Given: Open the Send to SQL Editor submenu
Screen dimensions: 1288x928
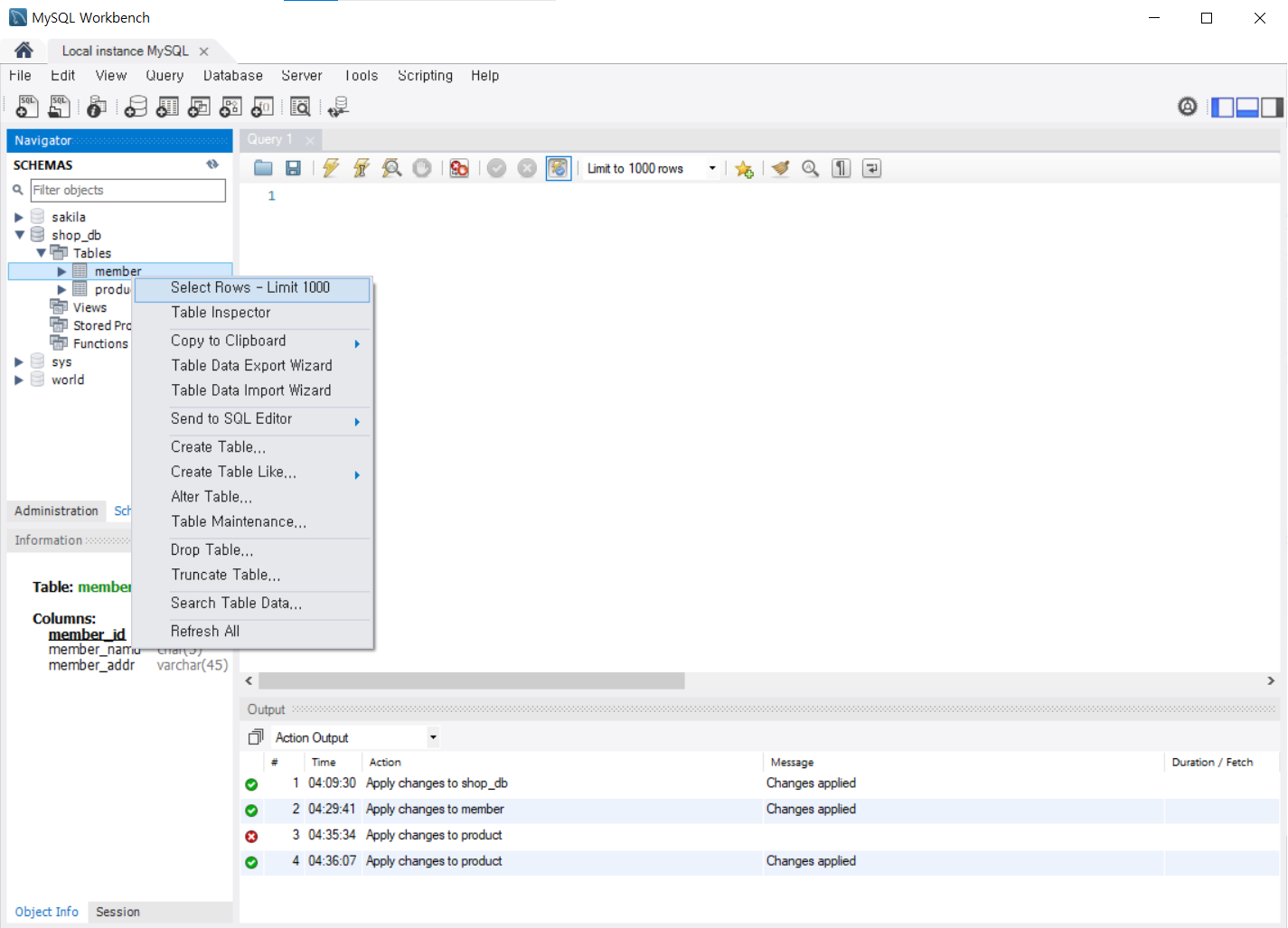Looking at the screenshot, I should pyautogui.click(x=252, y=419).
